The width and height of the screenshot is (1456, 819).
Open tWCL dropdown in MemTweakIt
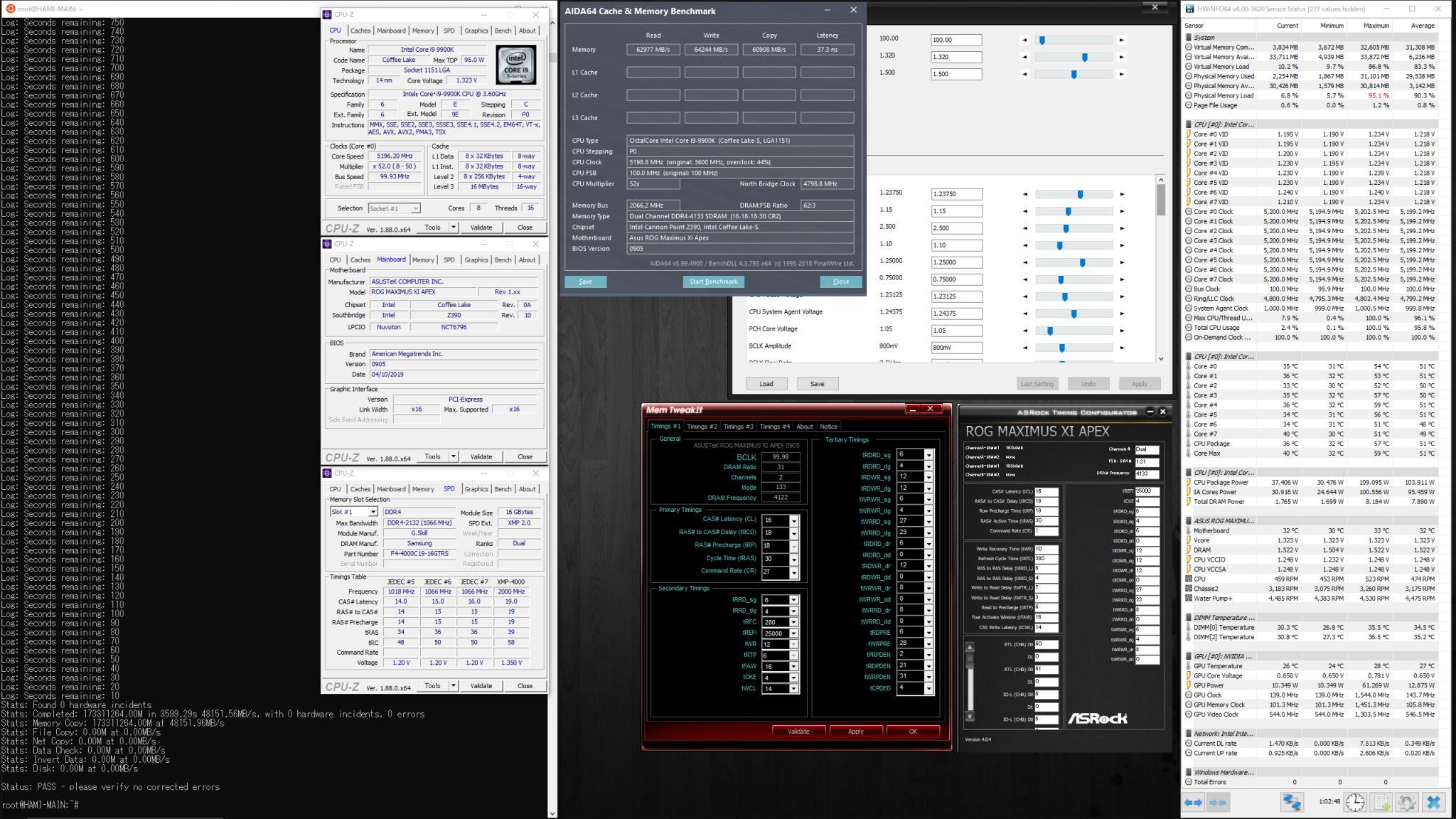(793, 689)
